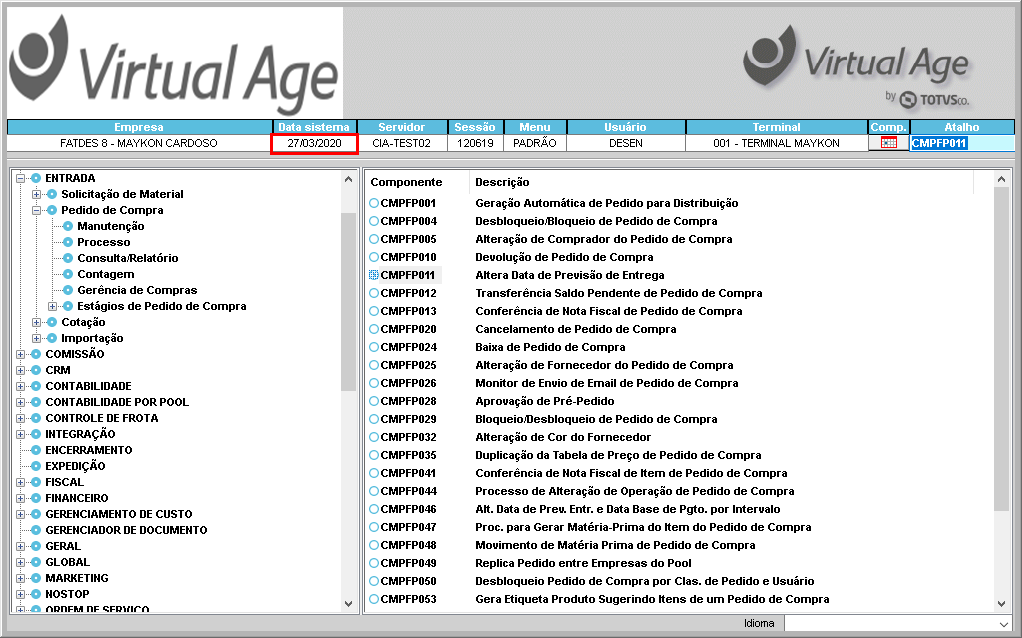Click the component list scroll down arrow
1022x638 pixels.
click(1002, 604)
